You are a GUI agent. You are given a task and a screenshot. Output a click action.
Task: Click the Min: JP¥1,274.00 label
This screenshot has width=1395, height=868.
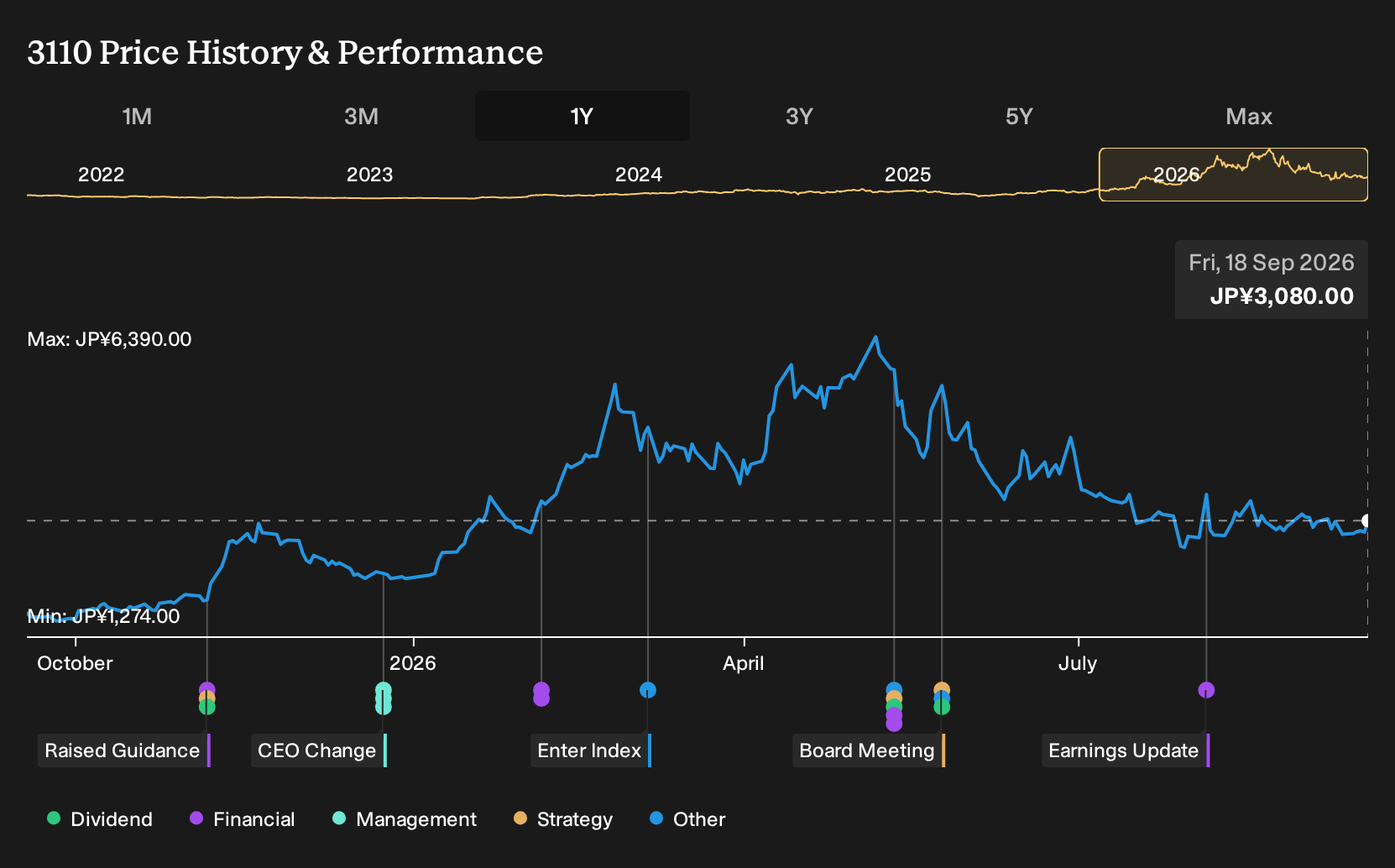[103, 616]
